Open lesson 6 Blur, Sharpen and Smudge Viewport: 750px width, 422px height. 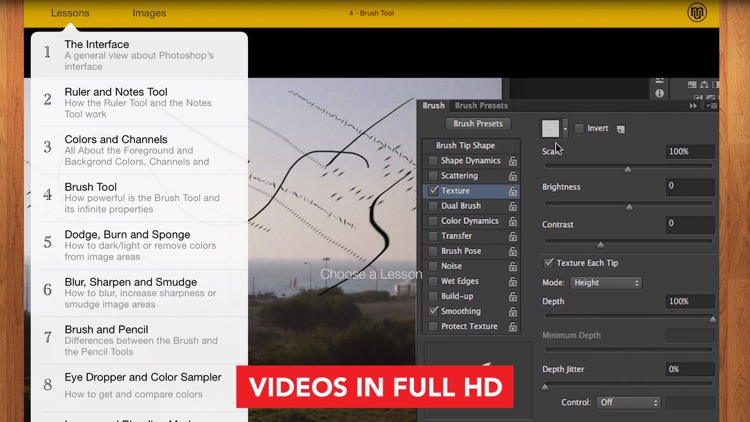139,293
